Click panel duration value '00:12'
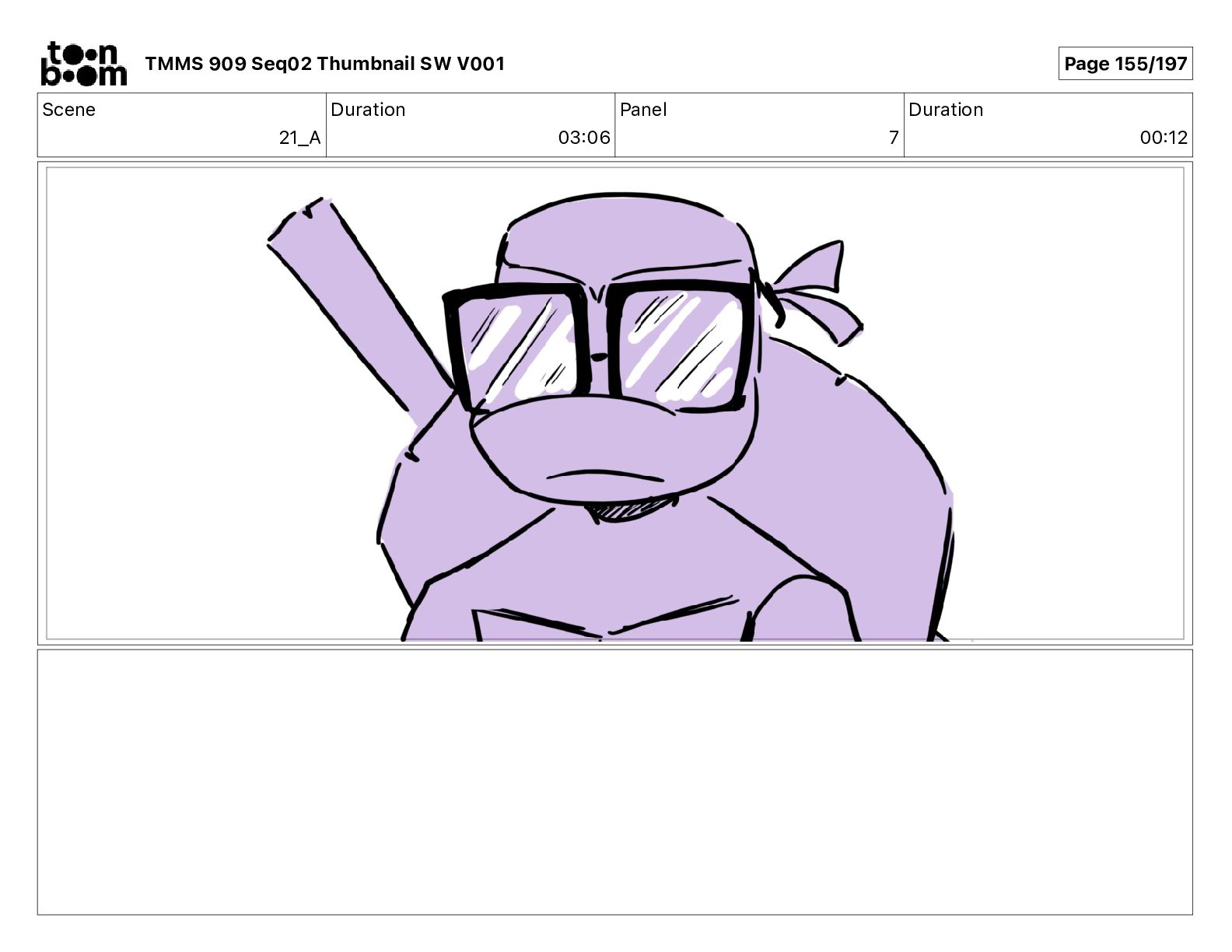 point(1164,138)
